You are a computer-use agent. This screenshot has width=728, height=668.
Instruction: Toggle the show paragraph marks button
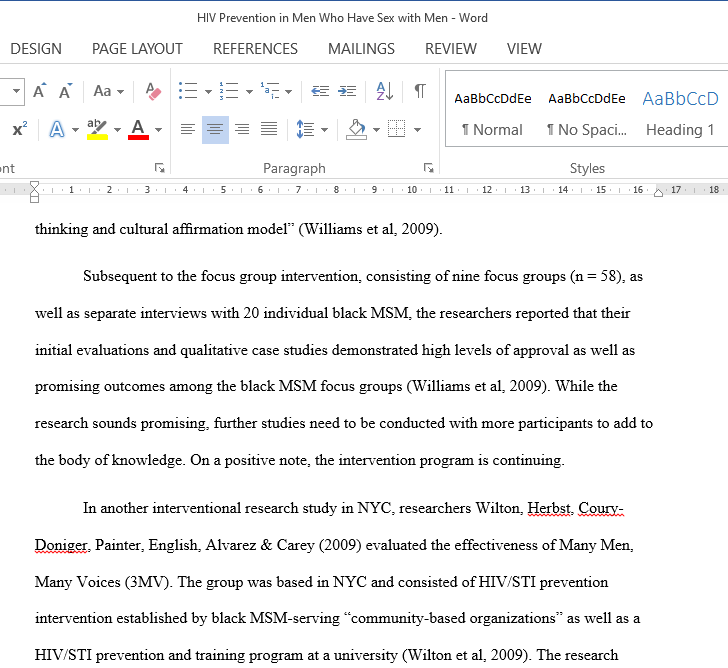tap(420, 91)
